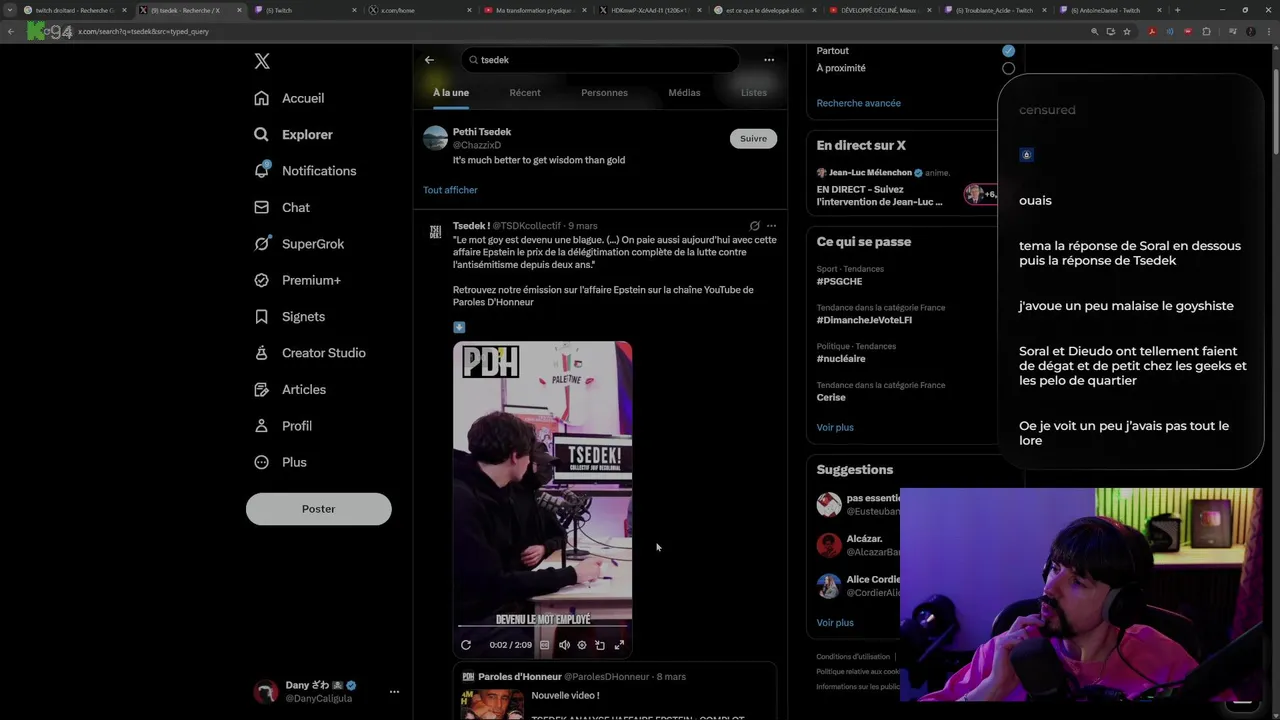Viewport: 1280px width, 720px height.
Task: Open Pethi Tsedek profile avatar
Action: pyautogui.click(x=435, y=138)
